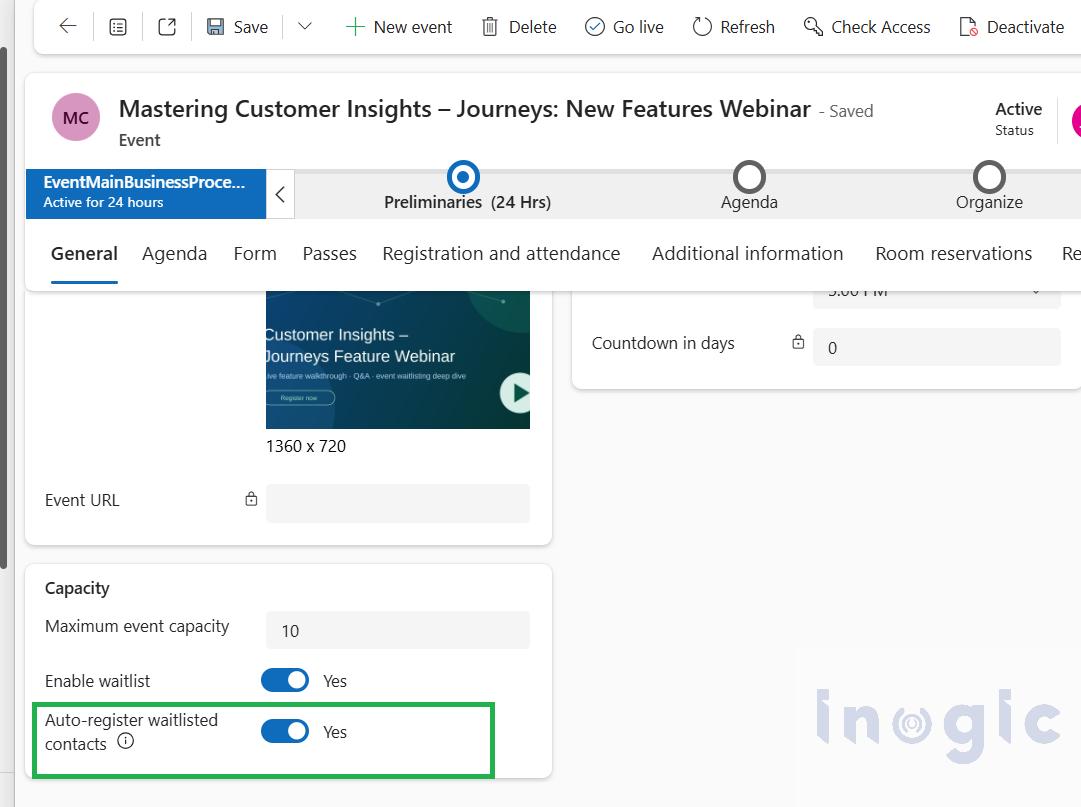This screenshot has height=807, width=1081.
Task: Collapse the business process flow chevron
Action: (x=280, y=194)
